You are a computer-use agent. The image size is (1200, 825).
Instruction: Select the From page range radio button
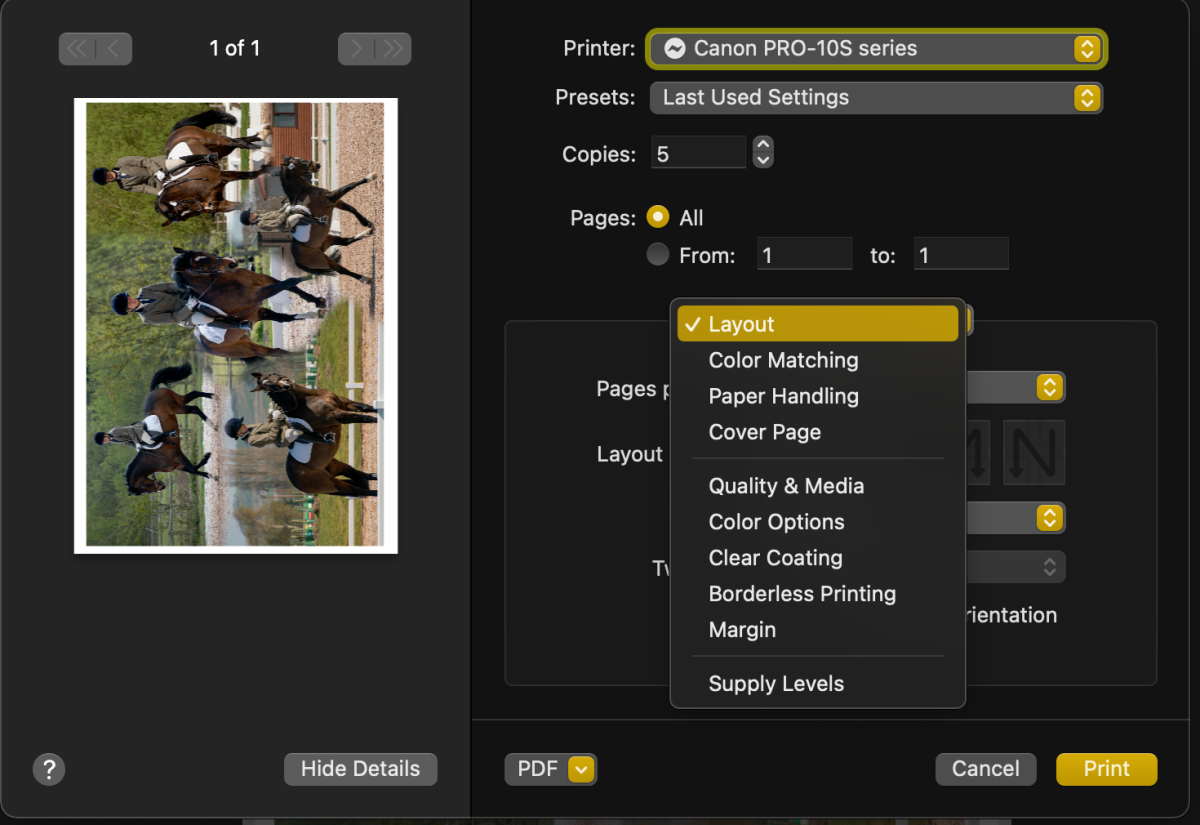pyautogui.click(x=658, y=255)
